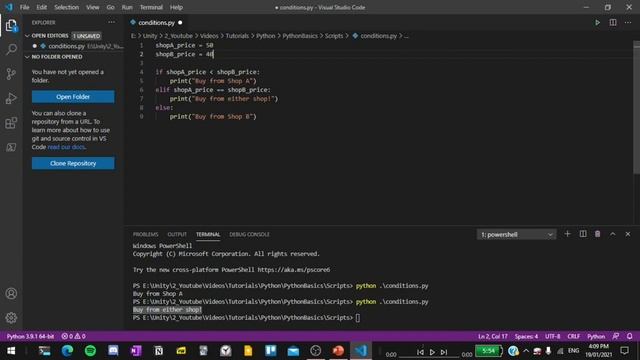Open the powershell terminal selector dropdown
Screen dimensions: 640x360
click(516, 234)
